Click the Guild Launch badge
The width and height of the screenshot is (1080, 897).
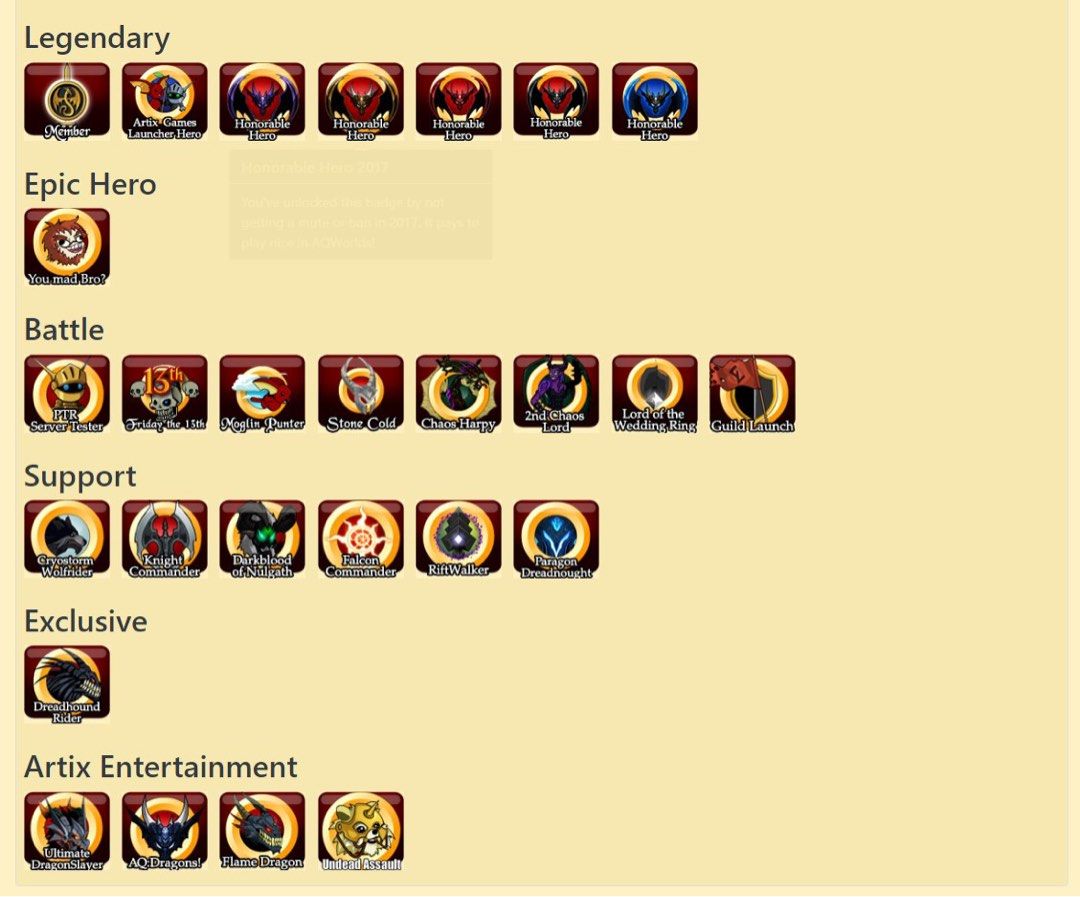(x=752, y=393)
